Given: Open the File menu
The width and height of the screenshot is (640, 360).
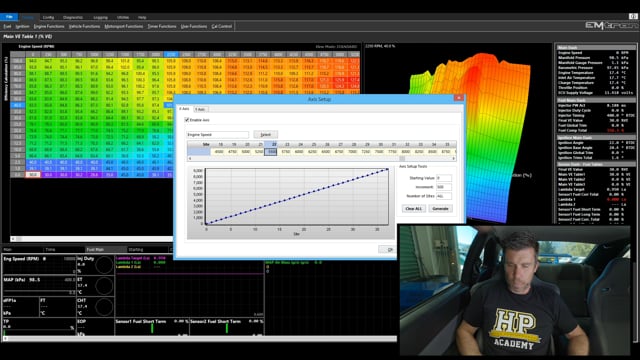Looking at the screenshot, I should coord(9,17).
